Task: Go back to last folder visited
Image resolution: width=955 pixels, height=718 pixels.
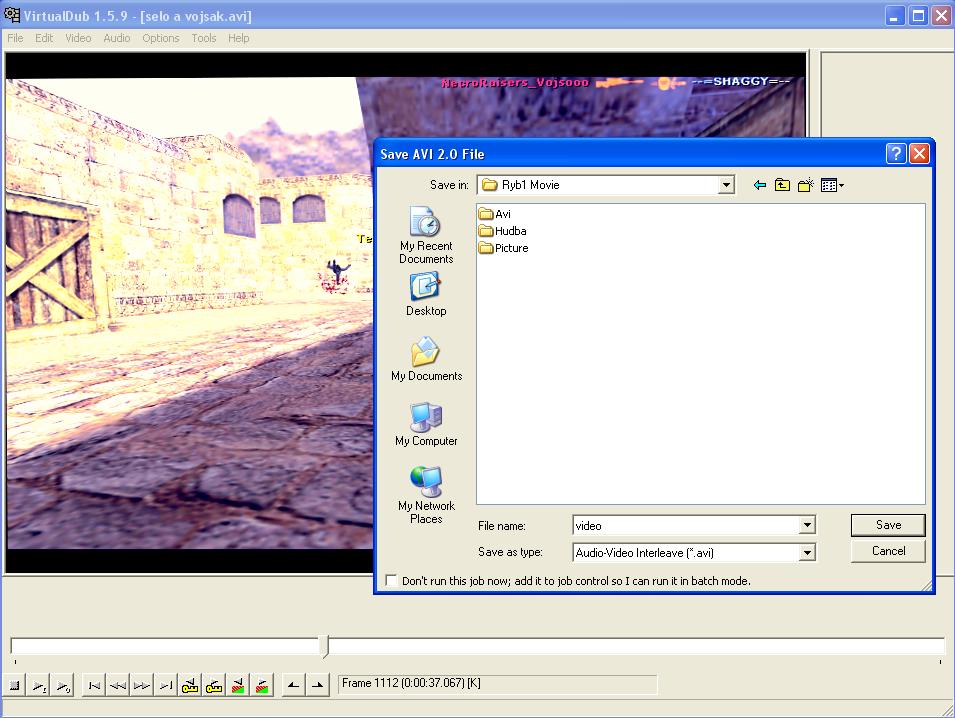Action: tap(759, 185)
